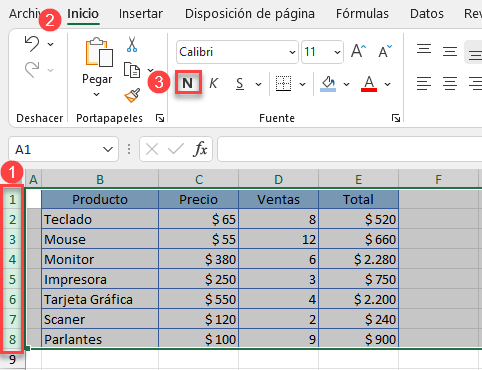This screenshot has width=482, height=370.
Task: Expand the Name Box A1 dropdown
Action: (x=108, y=149)
